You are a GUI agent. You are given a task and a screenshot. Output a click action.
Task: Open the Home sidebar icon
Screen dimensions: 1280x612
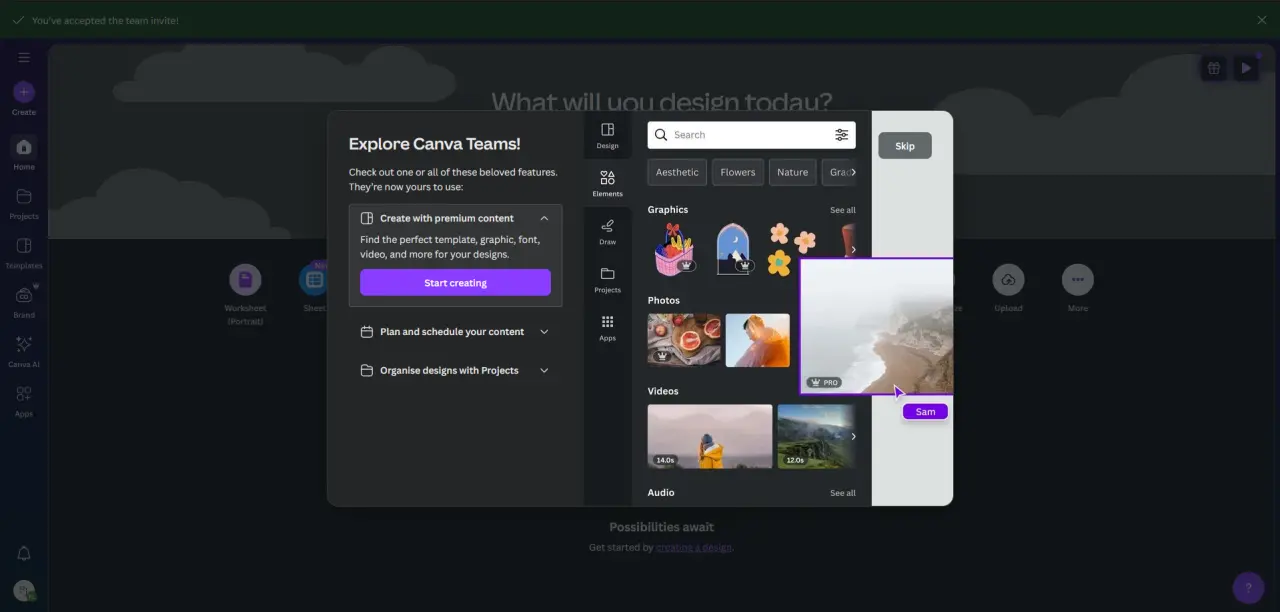point(24,147)
